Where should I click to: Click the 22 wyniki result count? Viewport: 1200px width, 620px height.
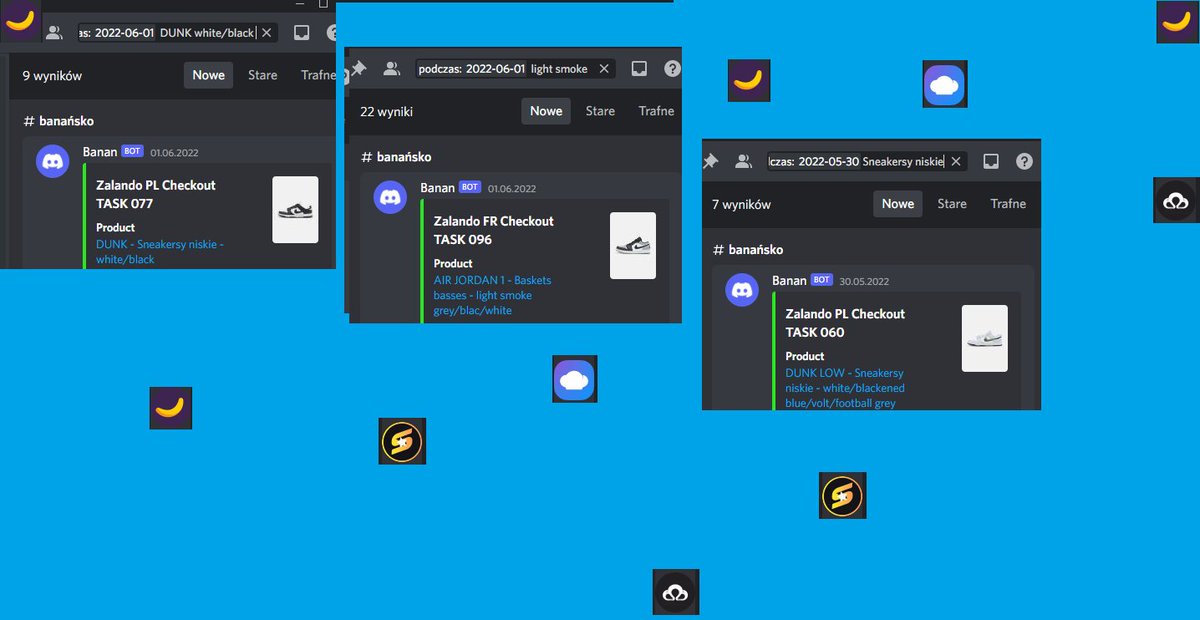[386, 112]
